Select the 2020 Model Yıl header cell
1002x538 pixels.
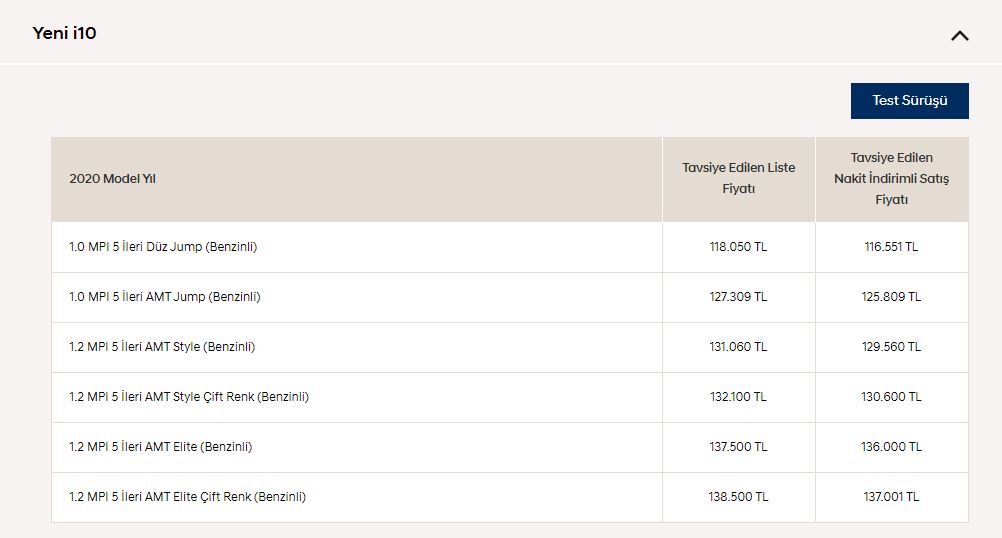[x=357, y=179]
